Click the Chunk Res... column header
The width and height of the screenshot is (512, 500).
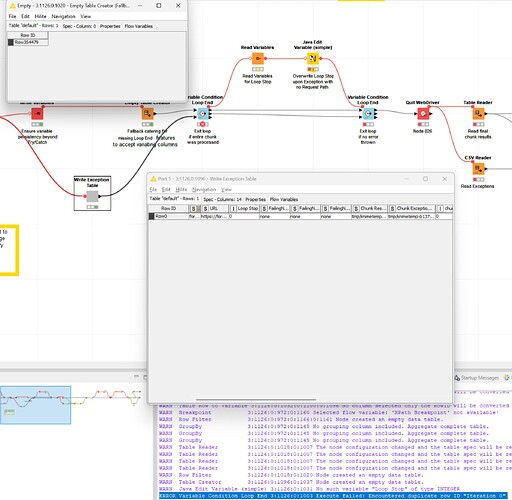click(370, 208)
